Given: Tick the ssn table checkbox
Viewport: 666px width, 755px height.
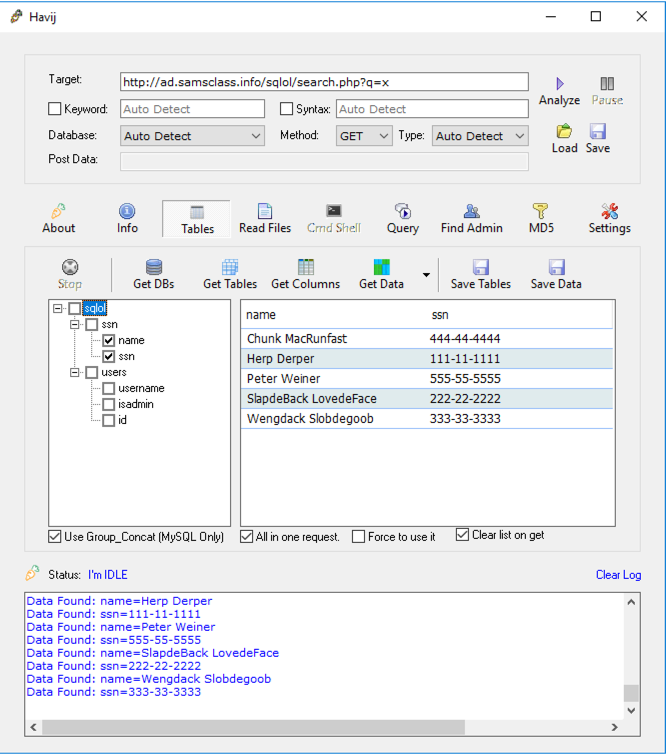Looking at the screenshot, I should (91, 325).
